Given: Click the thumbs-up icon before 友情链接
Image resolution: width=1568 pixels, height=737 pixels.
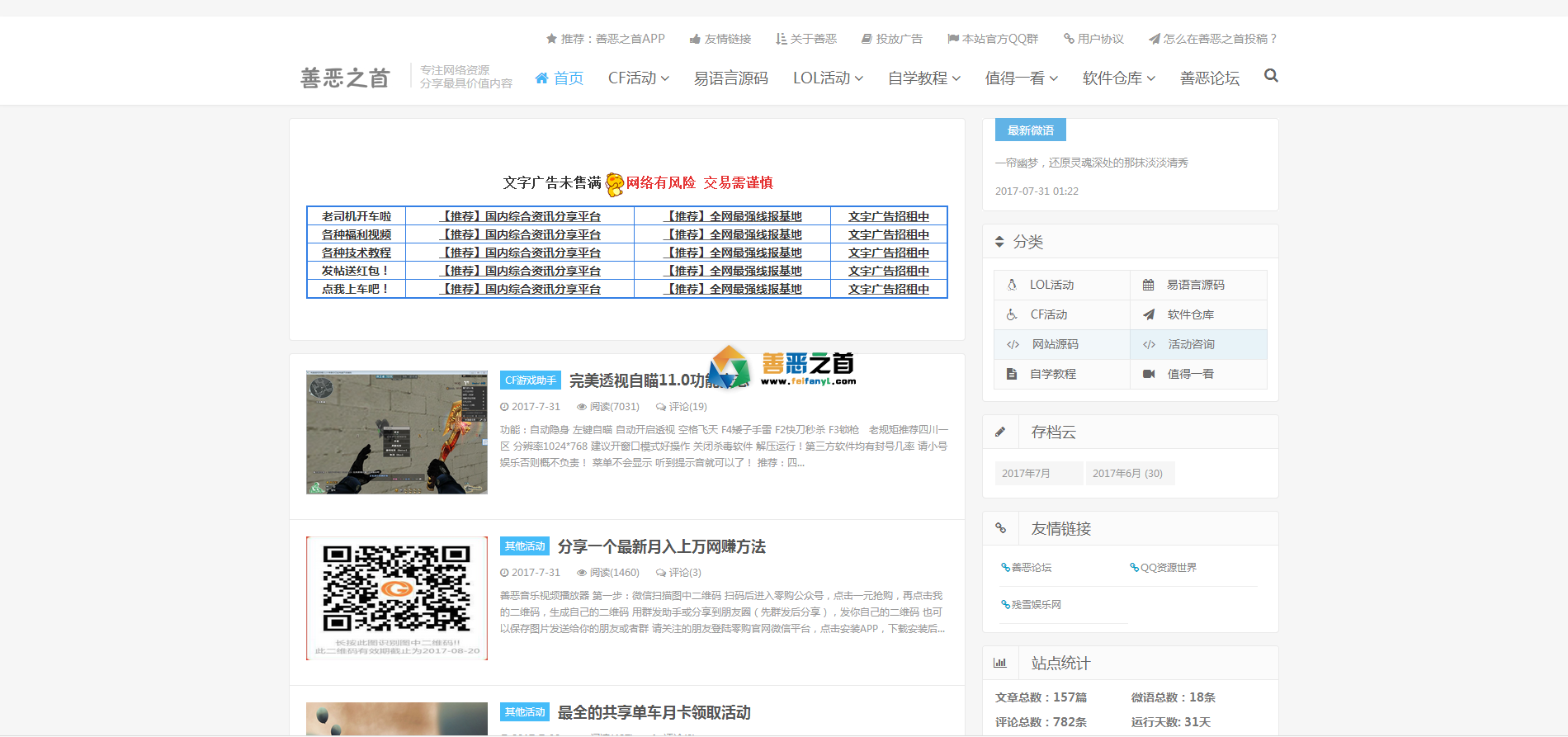Looking at the screenshot, I should coord(695,39).
